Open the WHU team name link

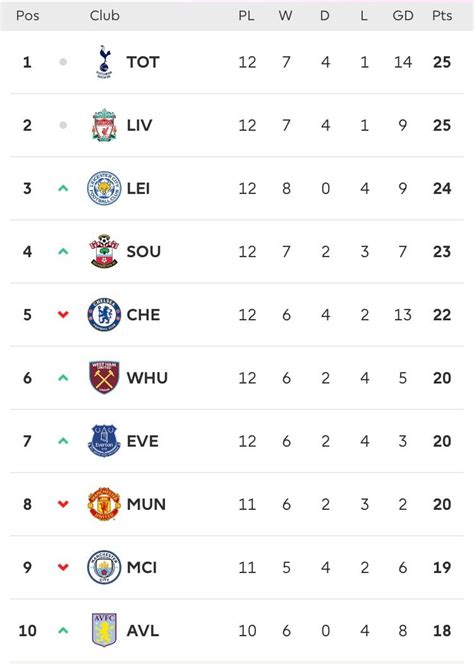pos(147,377)
